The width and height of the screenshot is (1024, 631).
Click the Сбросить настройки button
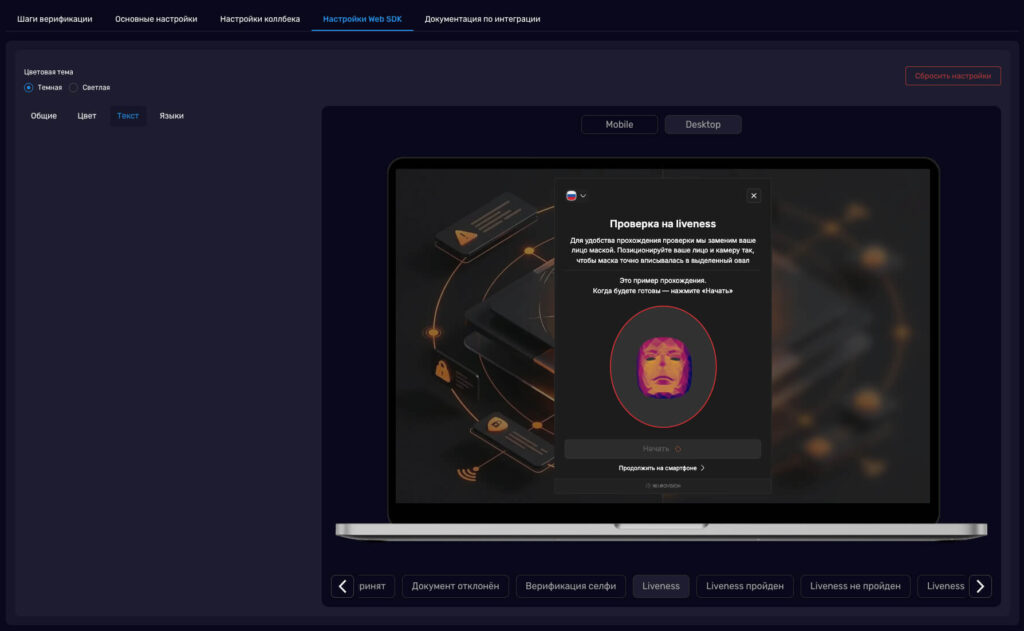pos(953,76)
